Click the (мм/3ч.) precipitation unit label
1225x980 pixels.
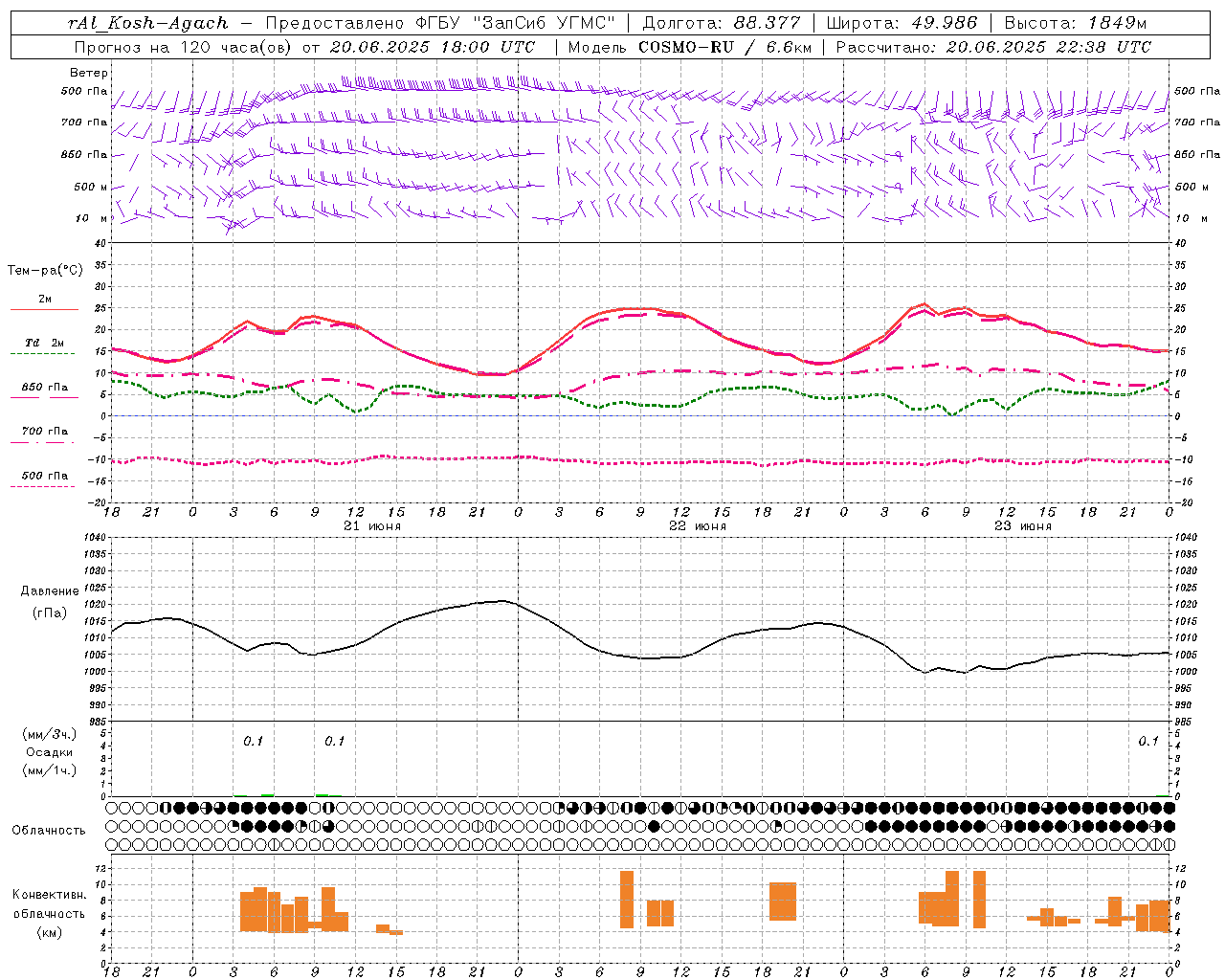coord(50,735)
